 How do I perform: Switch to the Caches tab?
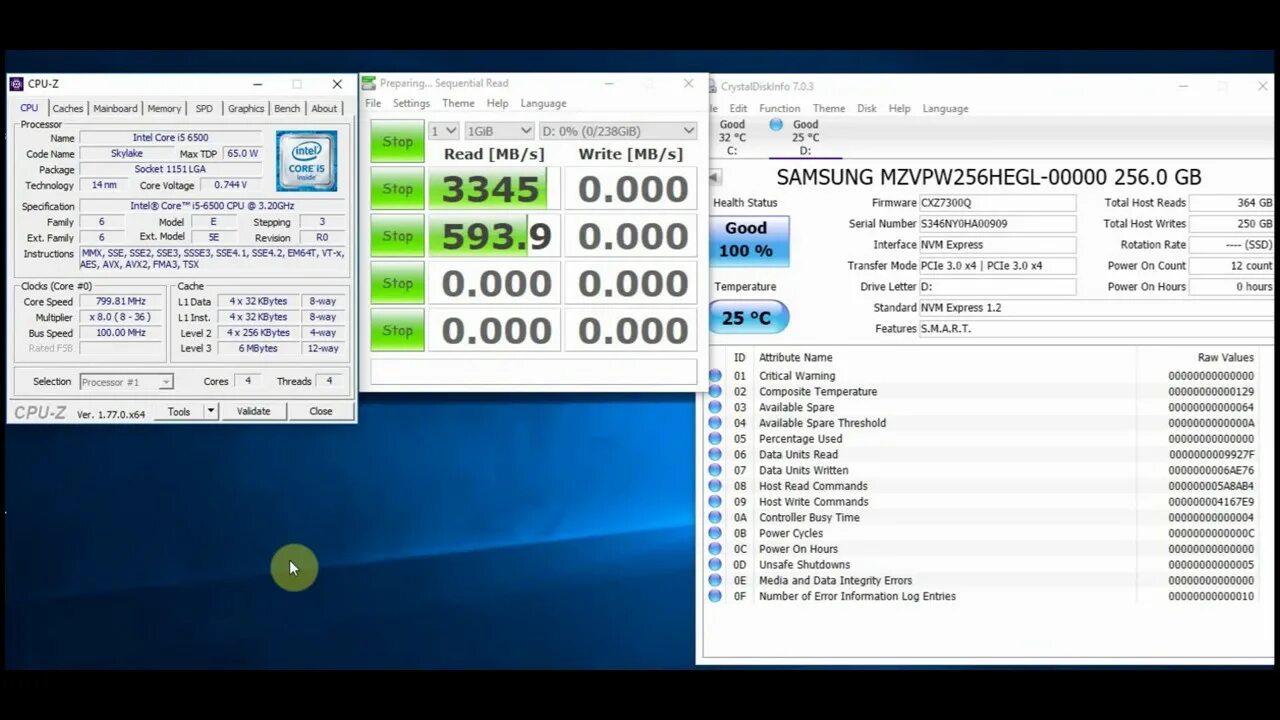(68, 109)
